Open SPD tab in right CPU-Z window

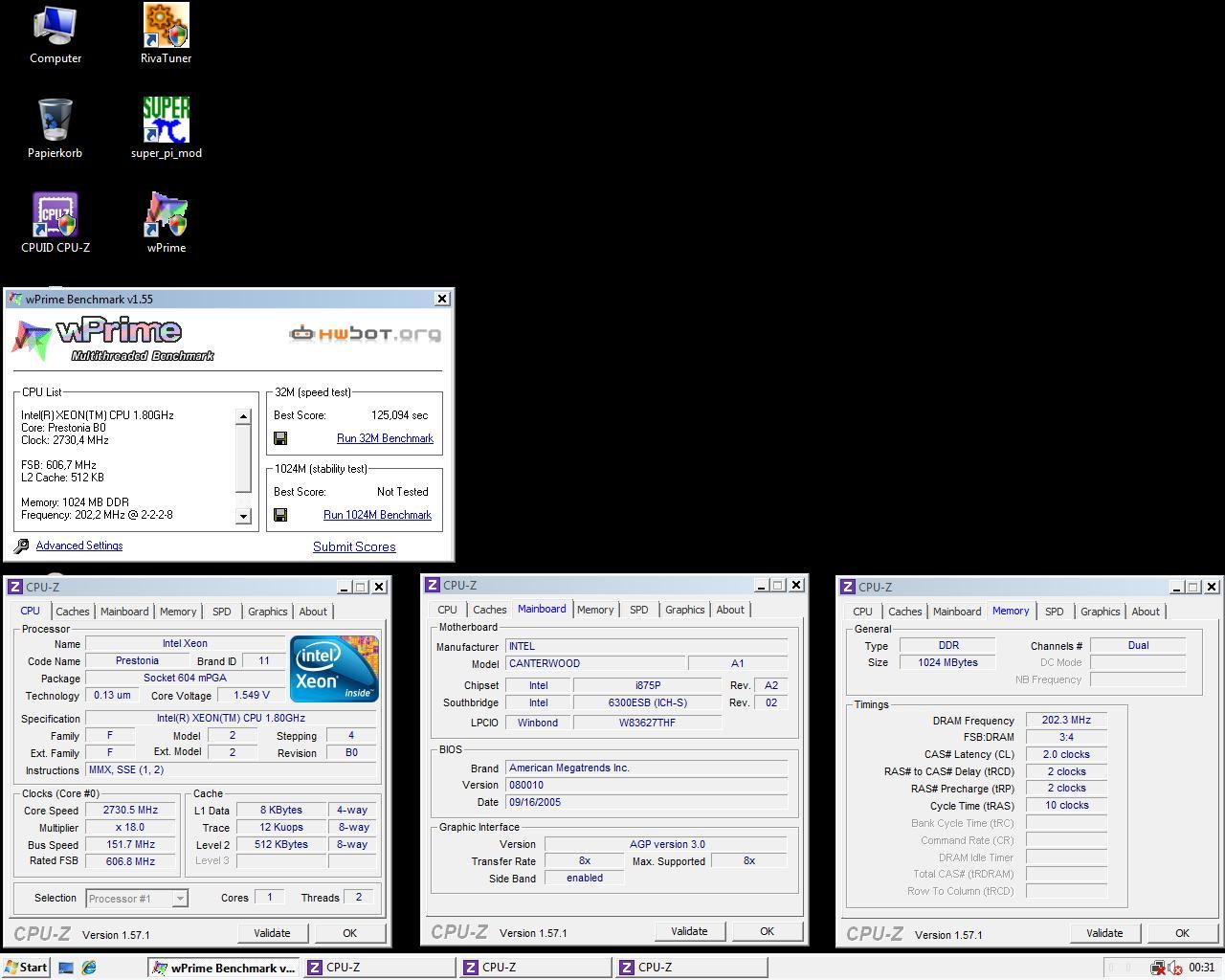pyautogui.click(x=1055, y=612)
